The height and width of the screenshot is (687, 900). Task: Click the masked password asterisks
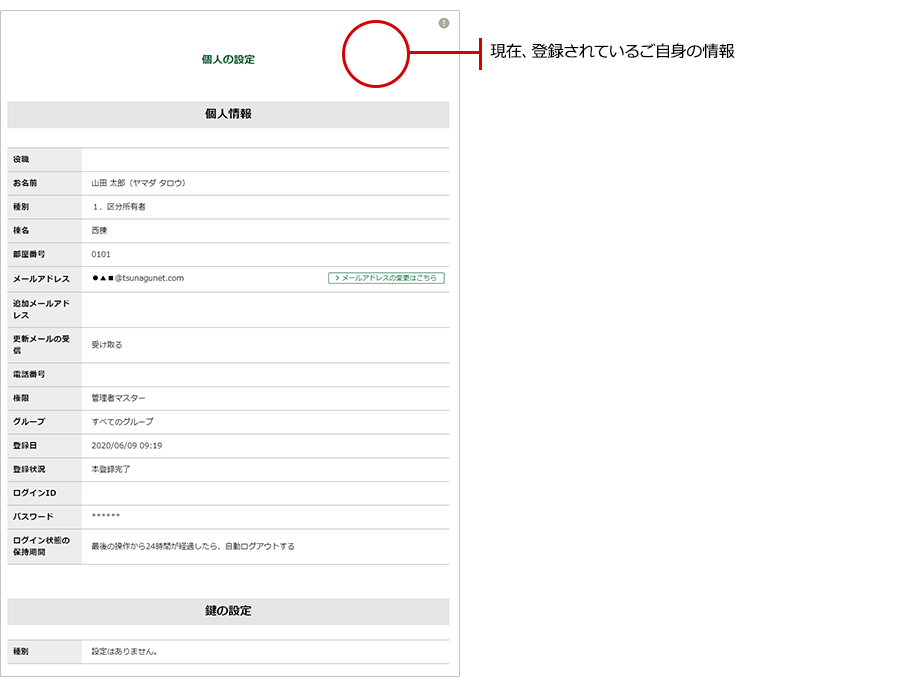coord(105,517)
